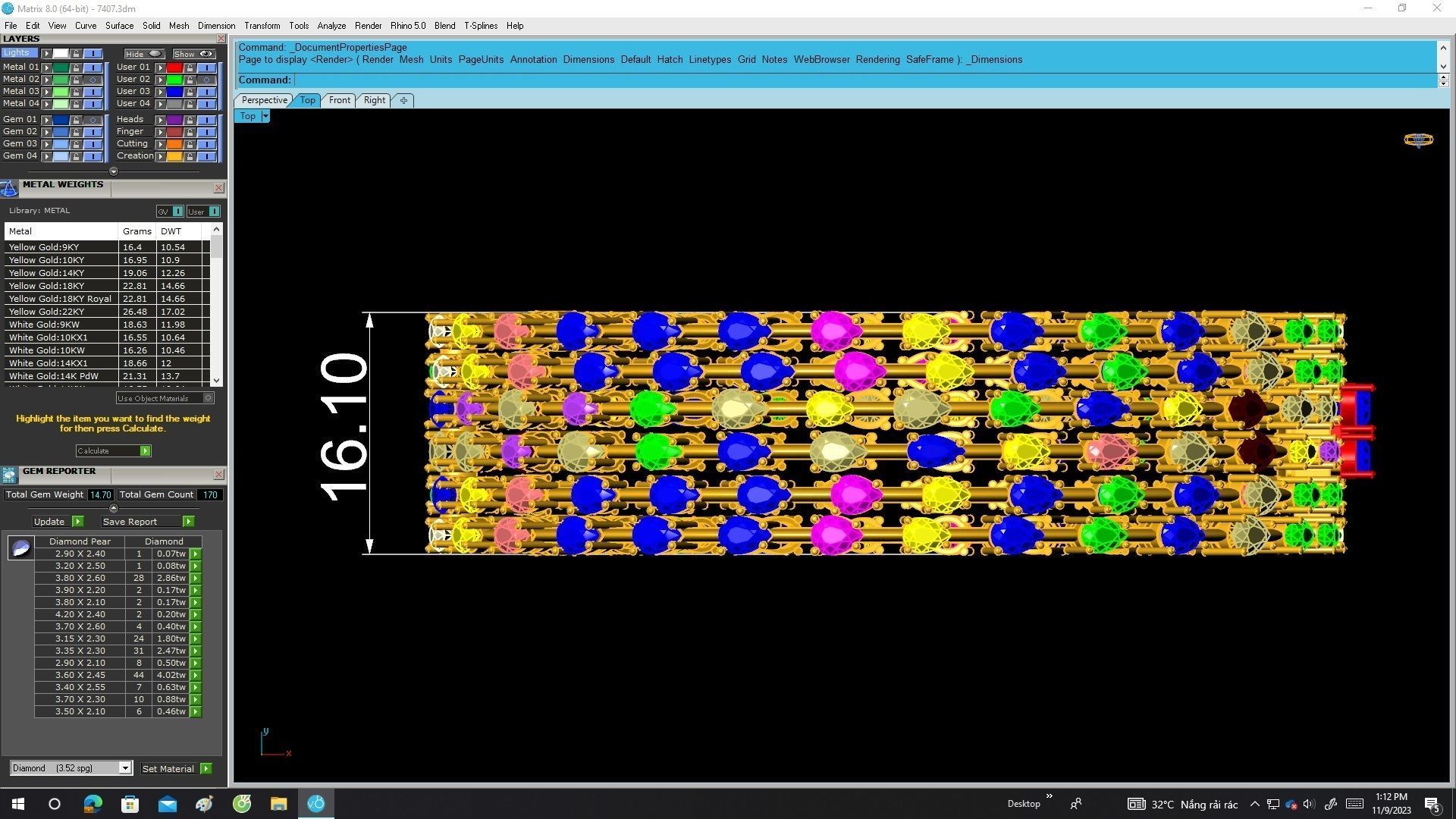Screen dimensions: 1456x819
Task: Click the viewport orientation ring icon
Action: coord(1418,140)
